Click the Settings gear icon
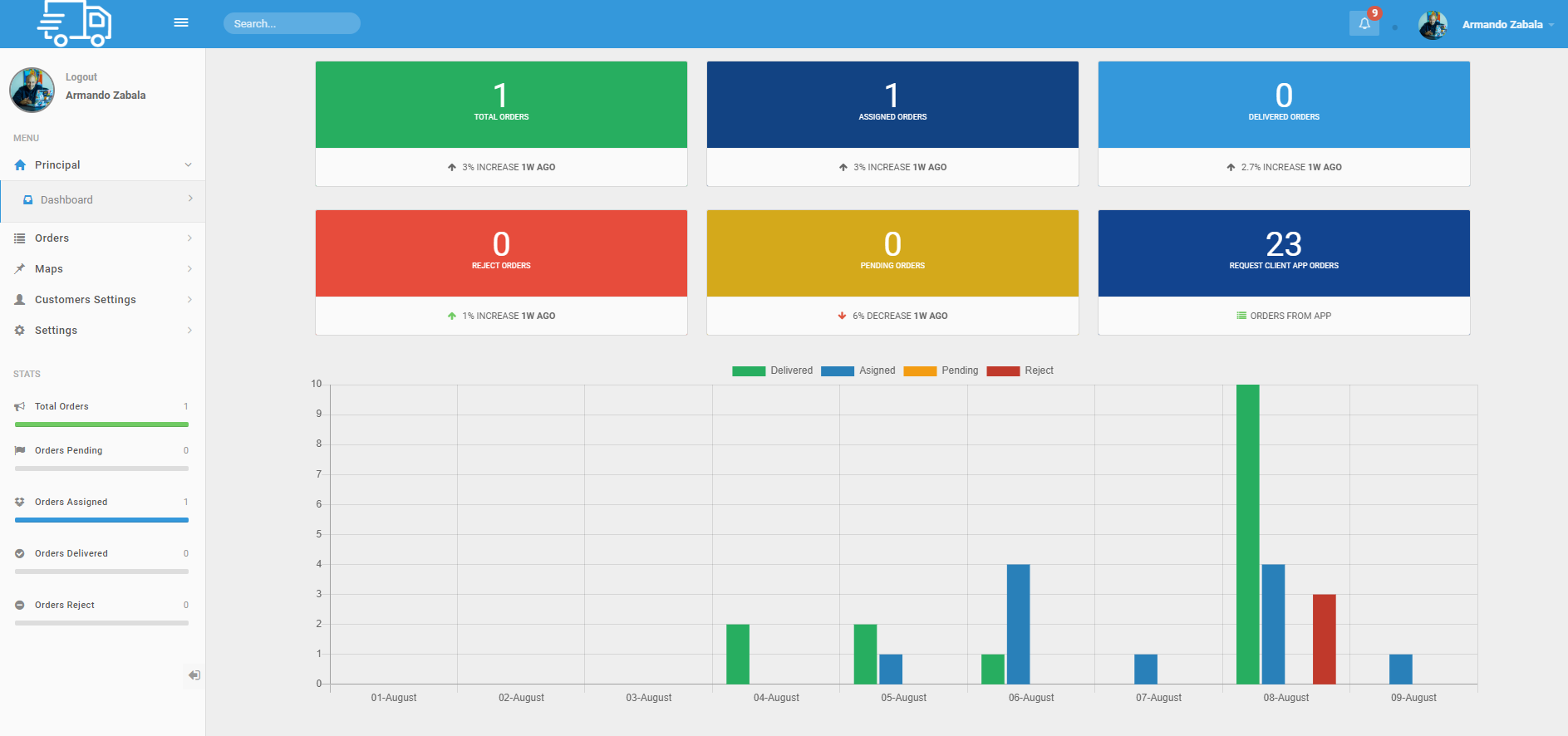The image size is (1568, 736). pos(20,331)
